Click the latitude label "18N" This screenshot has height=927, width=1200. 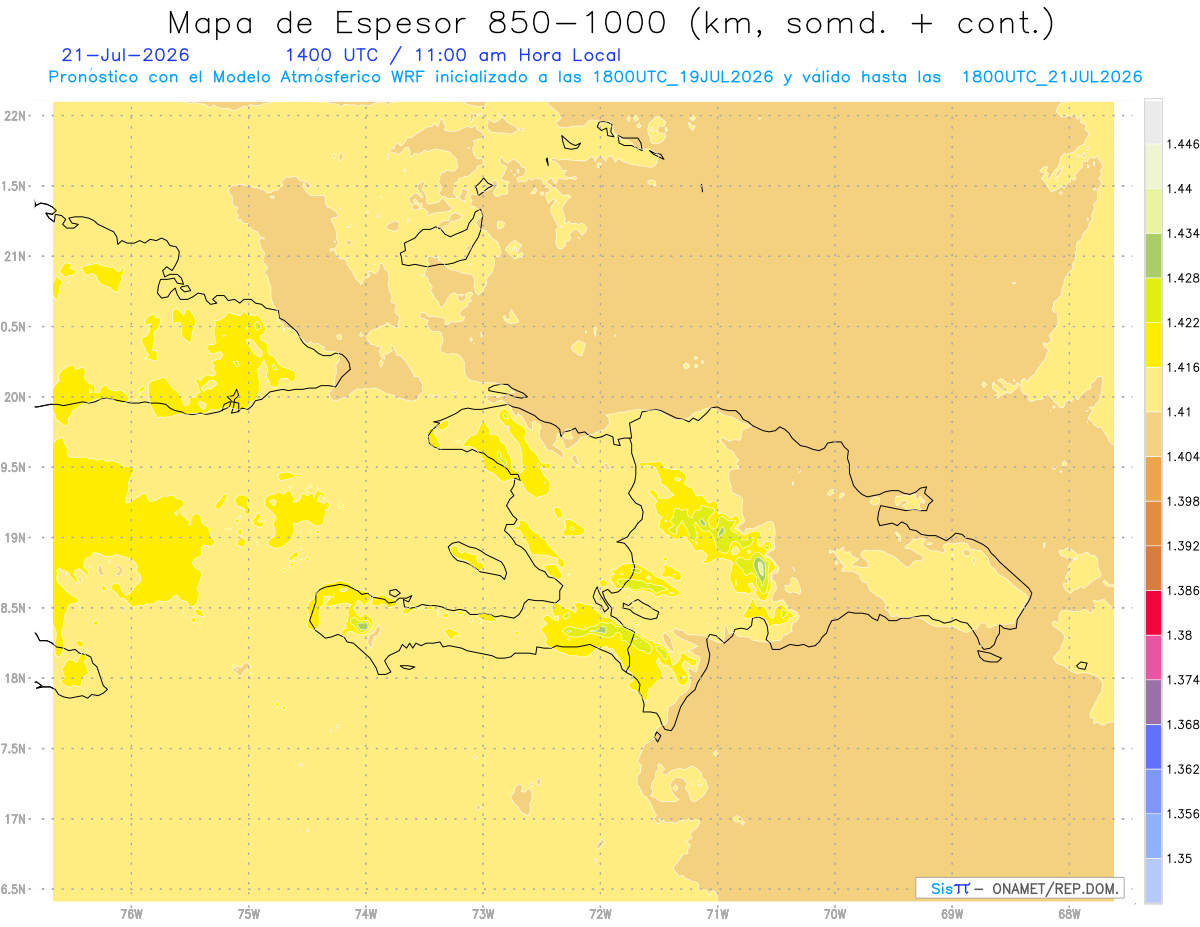click(x=14, y=679)
